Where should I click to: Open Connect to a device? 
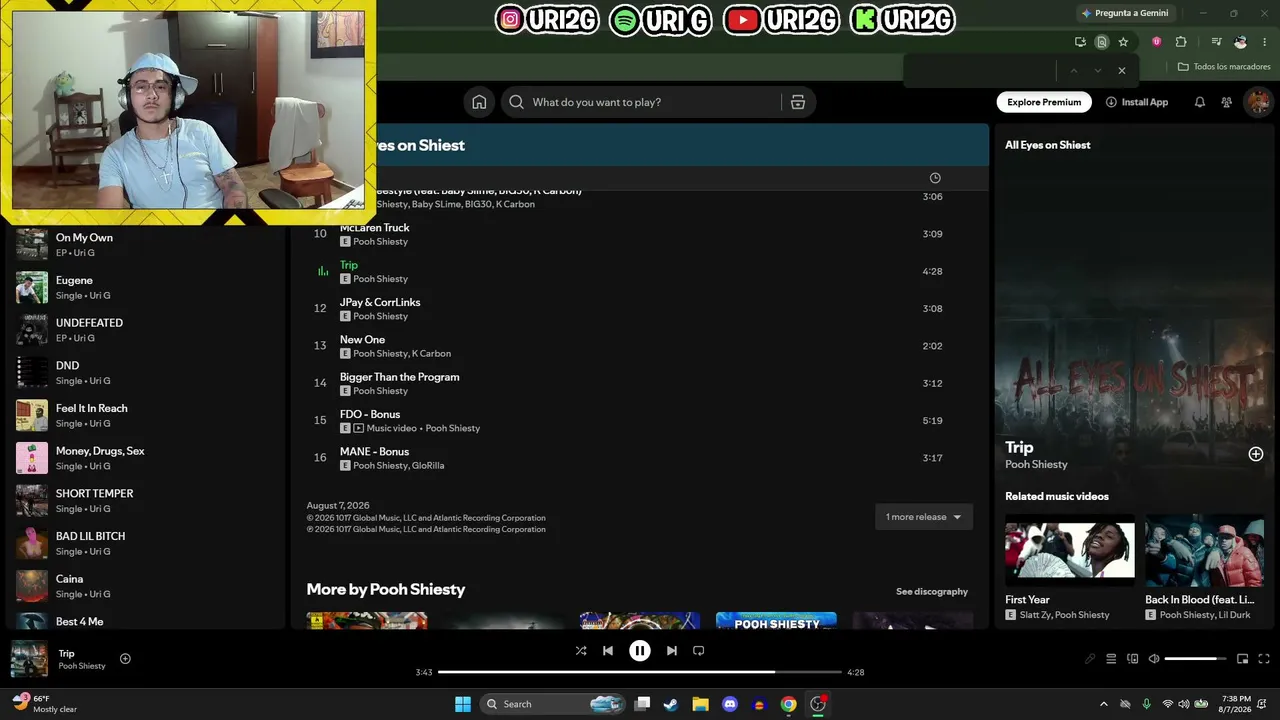coord(1133,659)
